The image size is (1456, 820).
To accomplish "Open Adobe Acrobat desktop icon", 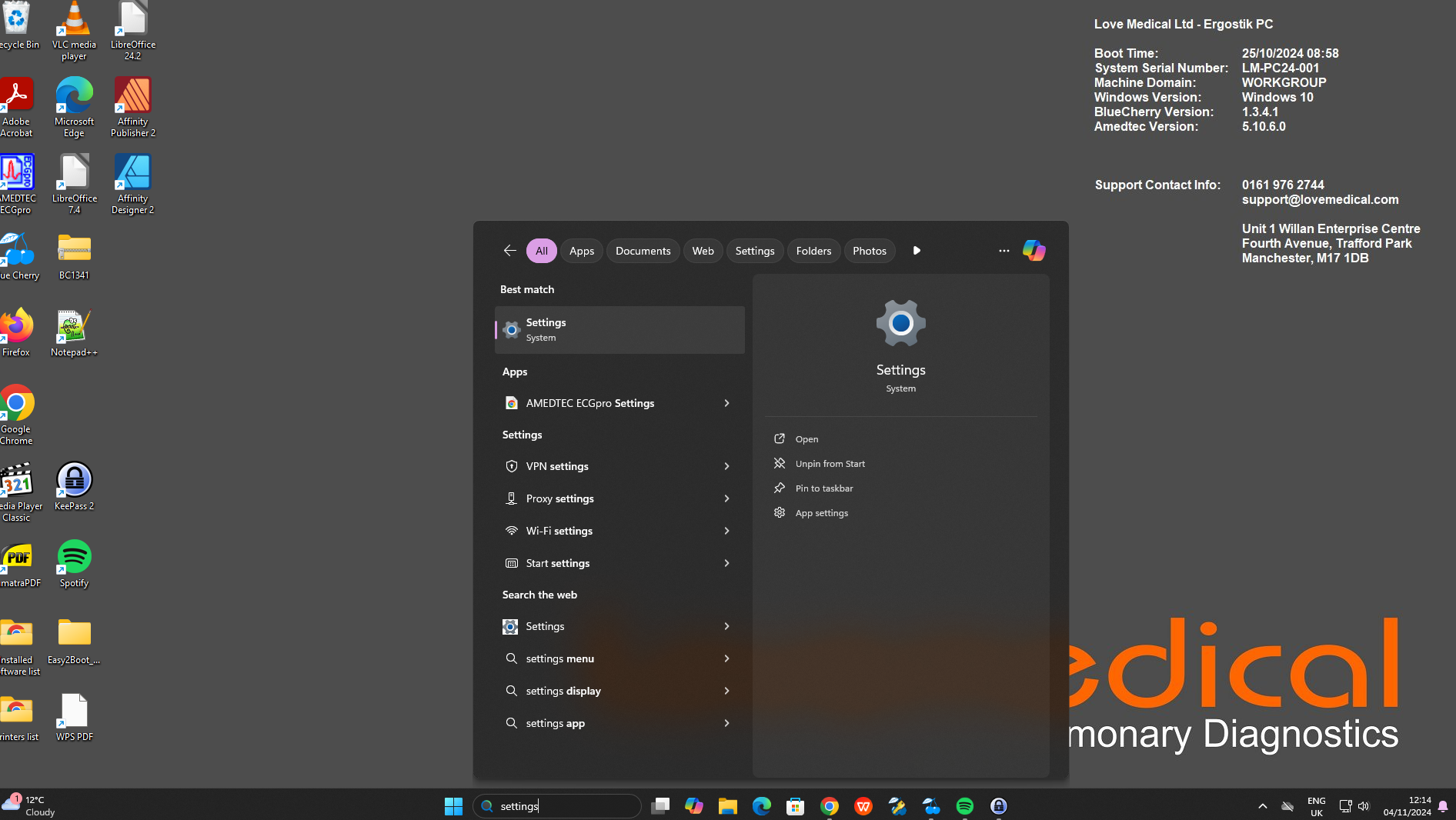I will 16,107.
